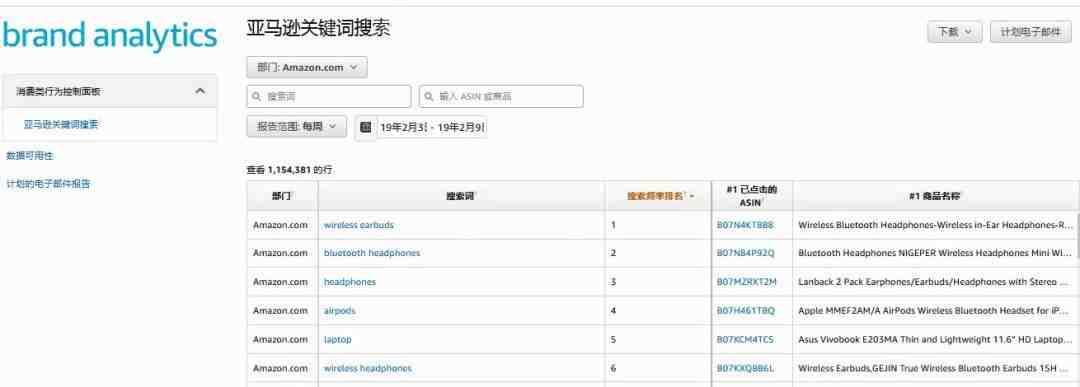
Task: Click the #1 已点击的 ASIN column header
Action: [x=751, y=196]
